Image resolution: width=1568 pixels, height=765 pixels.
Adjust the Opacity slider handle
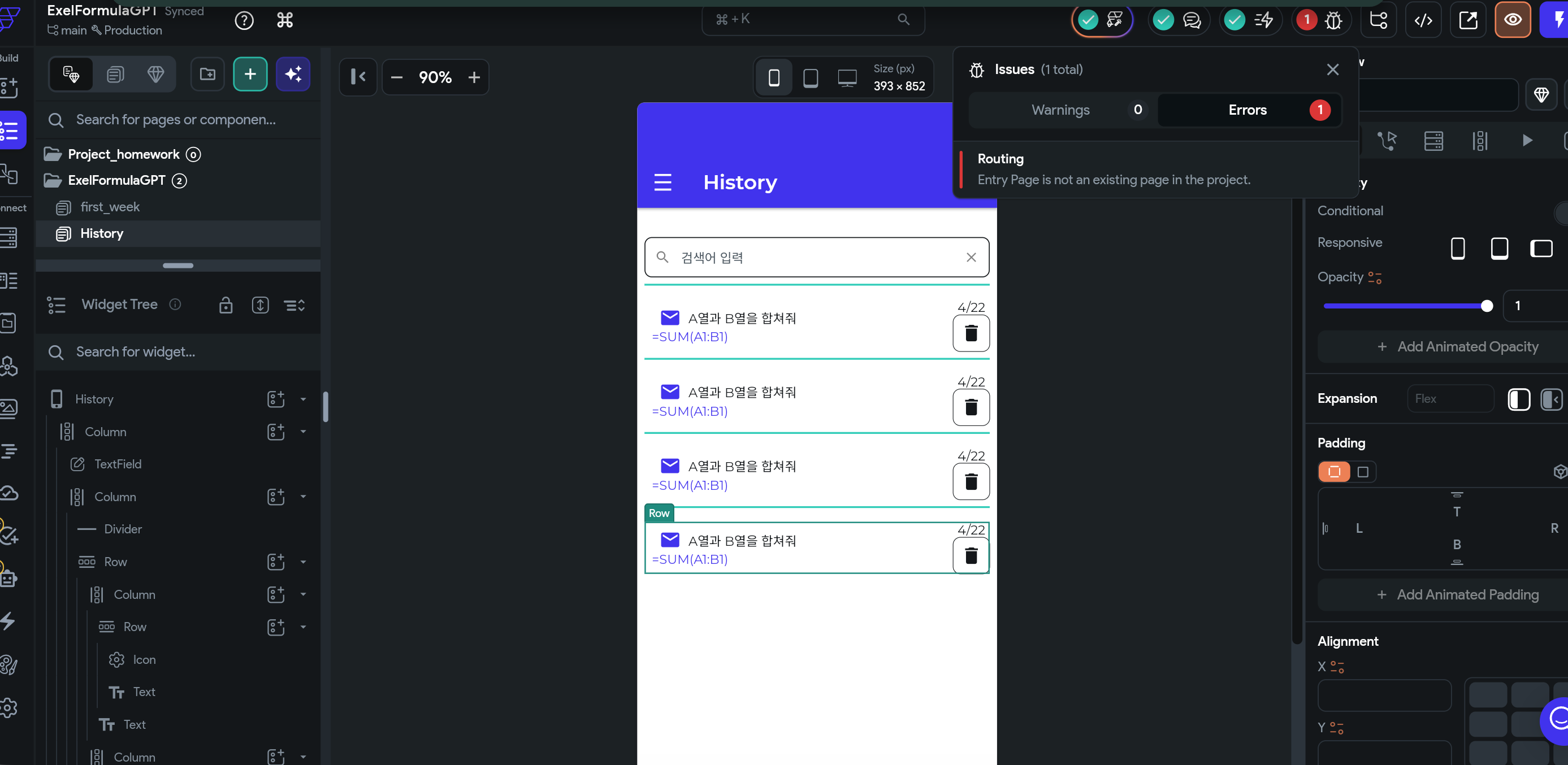[x=1487, y=306]
